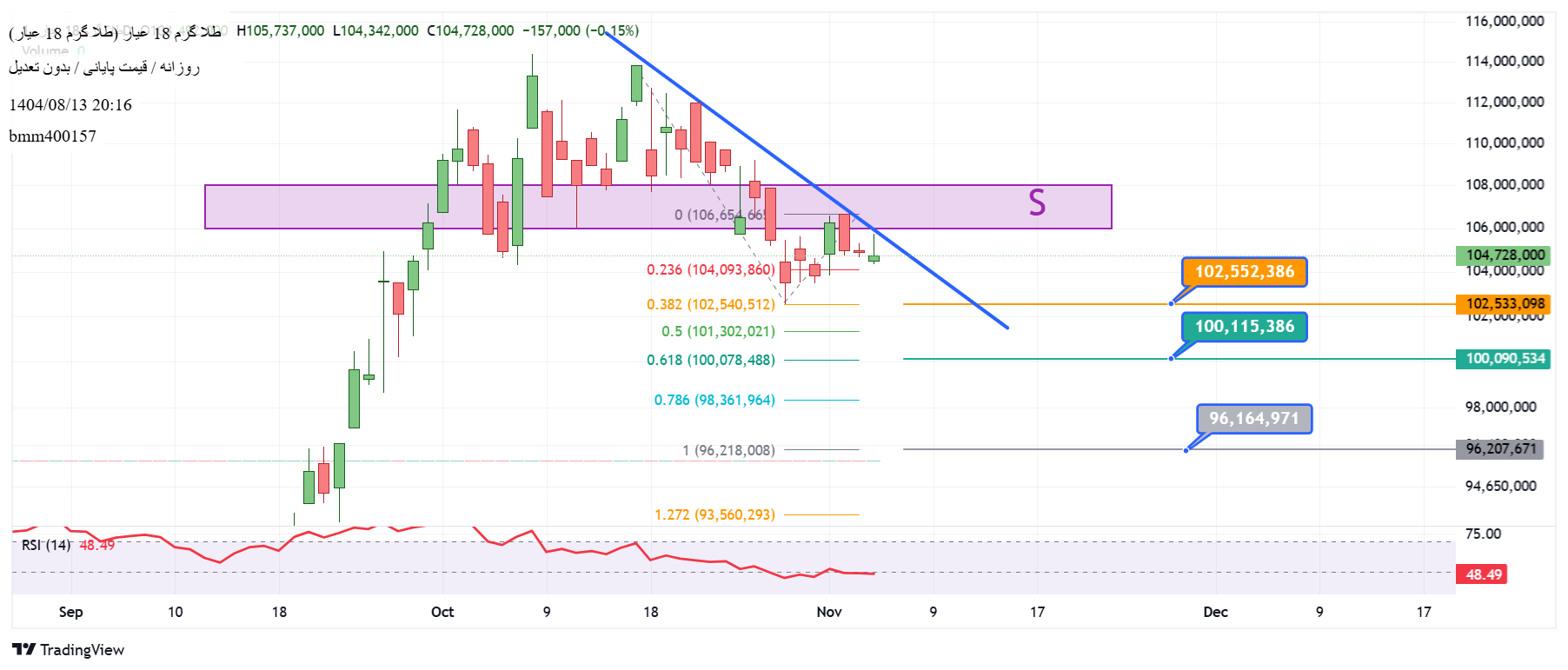Click the red 48.49 RSI axis tag
The image size is (1568, 670).
click(1483, 574)
